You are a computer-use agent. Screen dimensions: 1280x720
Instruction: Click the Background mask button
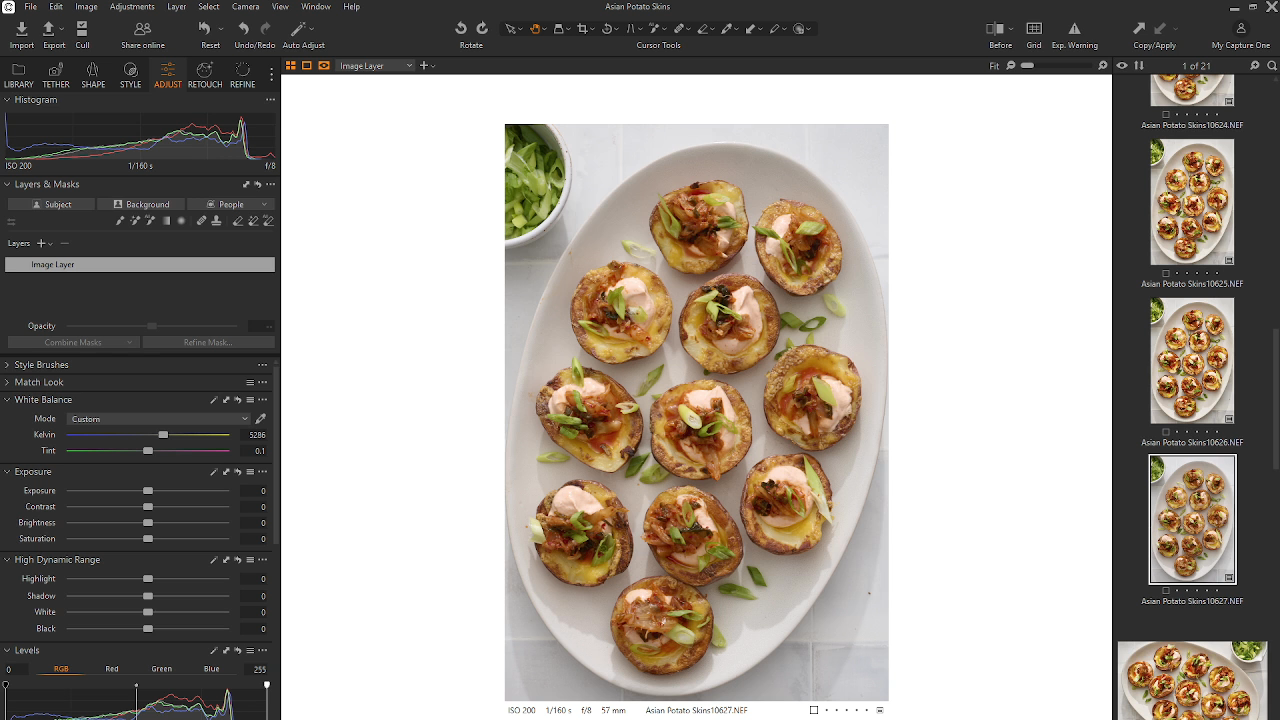pos(141,204)
